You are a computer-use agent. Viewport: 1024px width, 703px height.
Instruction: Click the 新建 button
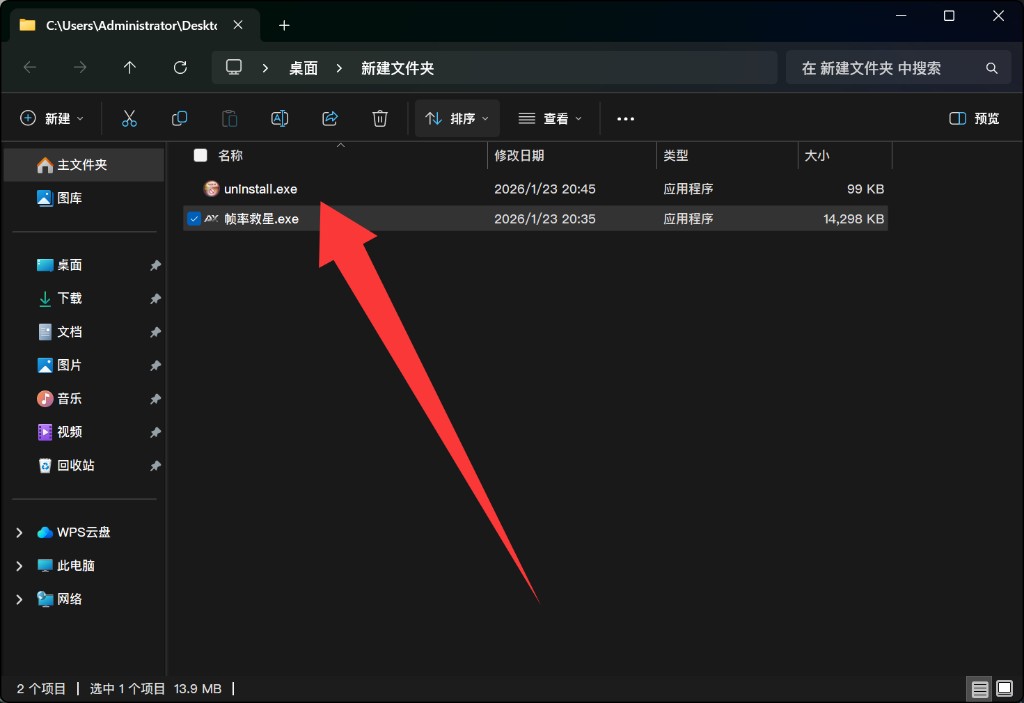click(52, 118)
